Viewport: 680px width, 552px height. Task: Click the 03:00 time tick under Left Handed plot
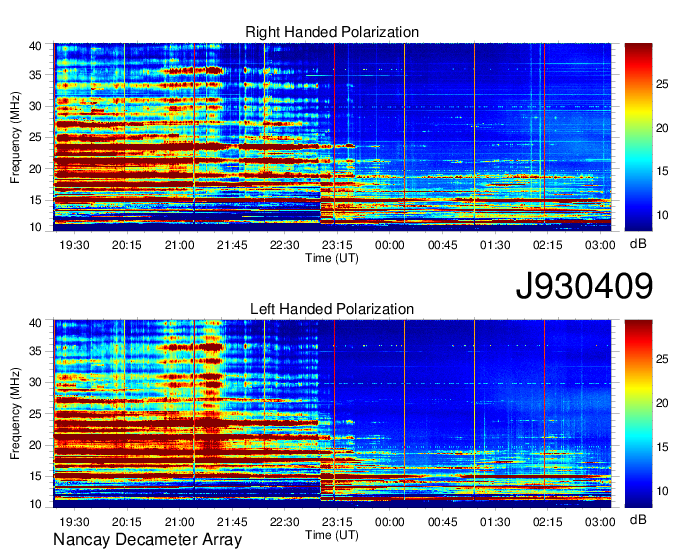pyautogui.click(x=600, y=522)
